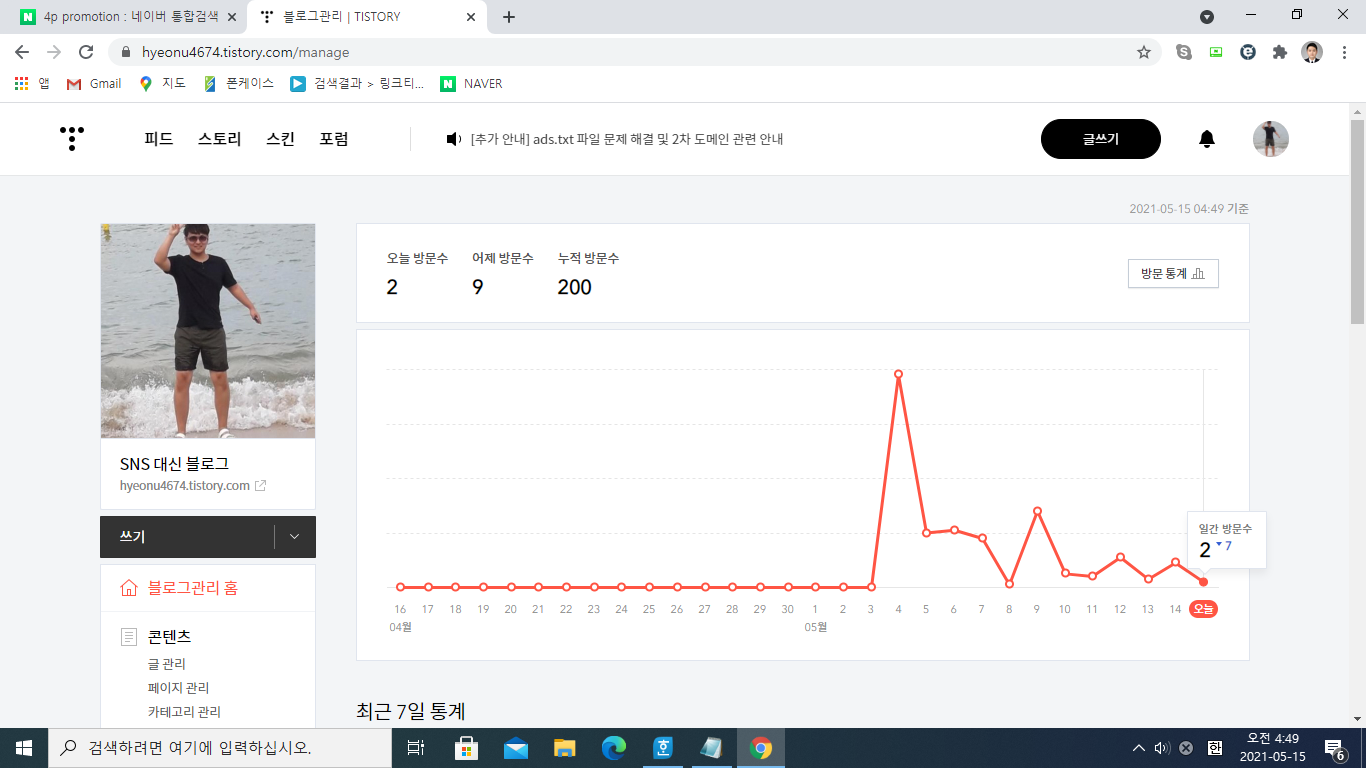The height and width of the screenshot is (768, 1366).
Task: Open hyeonu4674.tistory.com blog link
Action: tap(185, 486)
